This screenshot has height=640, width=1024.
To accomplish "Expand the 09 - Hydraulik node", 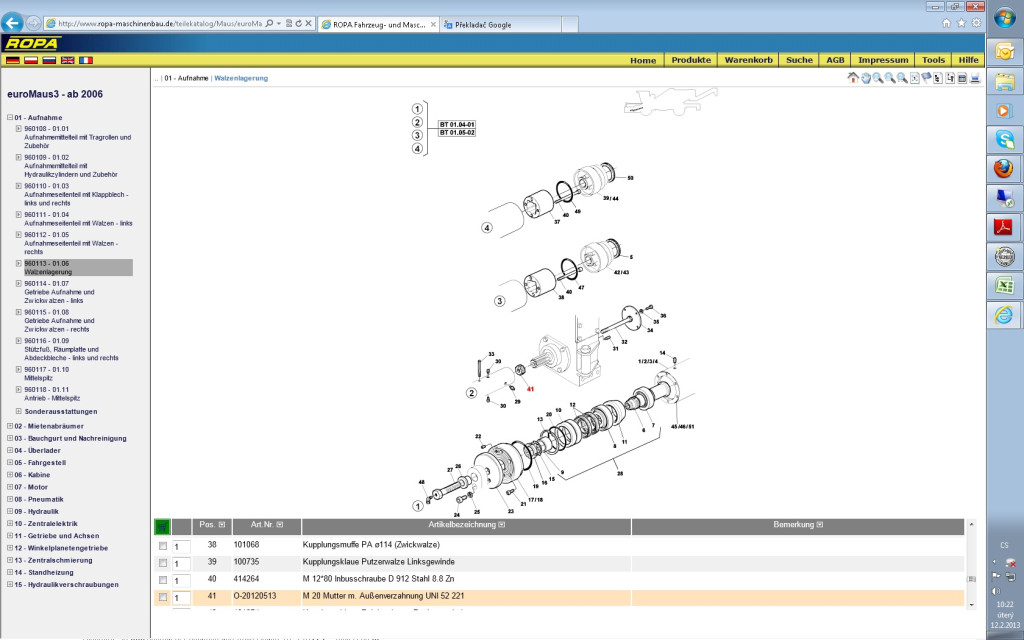I will (x=10, y=511).
